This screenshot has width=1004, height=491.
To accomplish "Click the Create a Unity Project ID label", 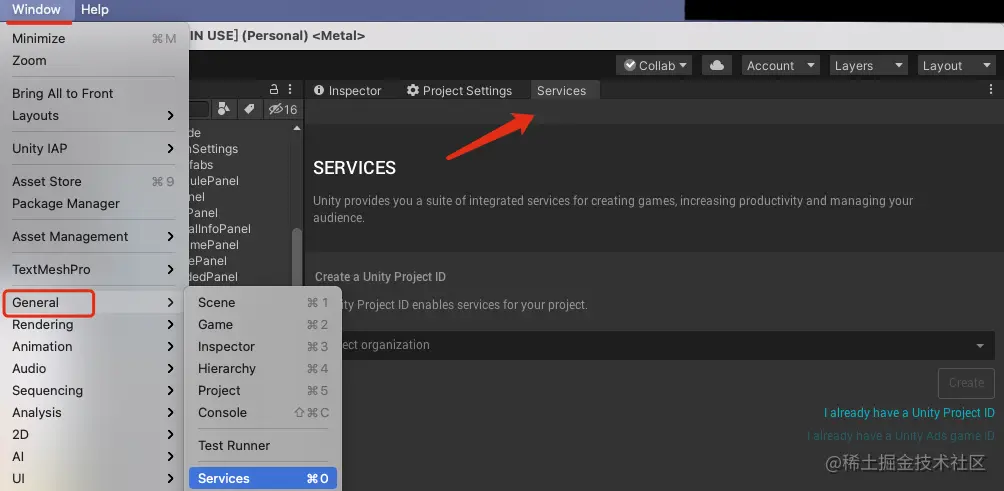I will point(380,277).
